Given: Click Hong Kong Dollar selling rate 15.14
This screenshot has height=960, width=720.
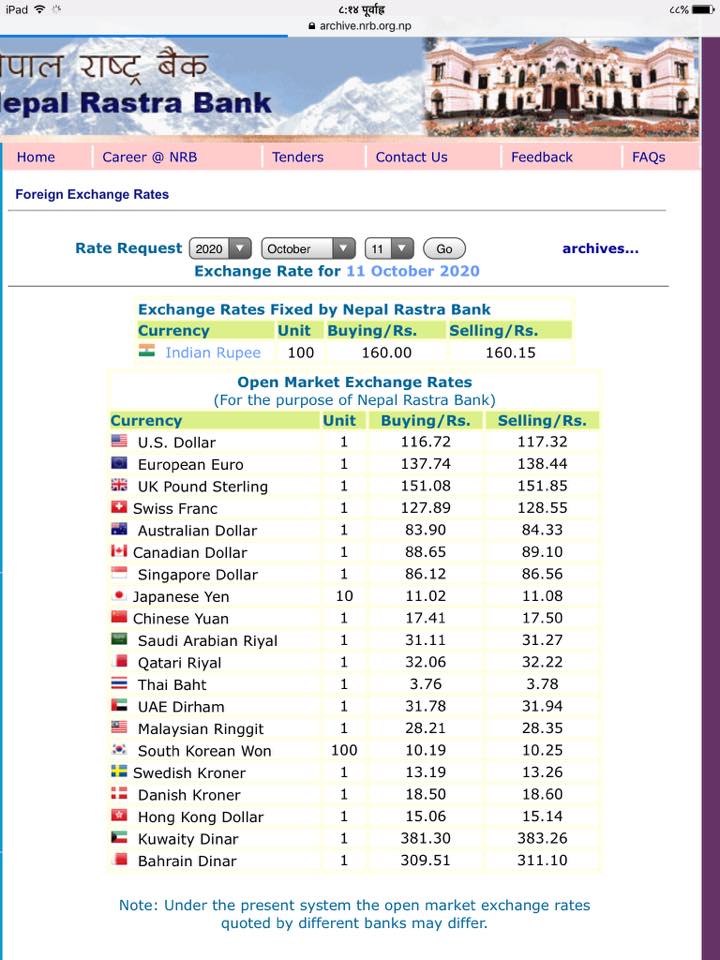Looking at the screenshot, I should pos(542,817).
